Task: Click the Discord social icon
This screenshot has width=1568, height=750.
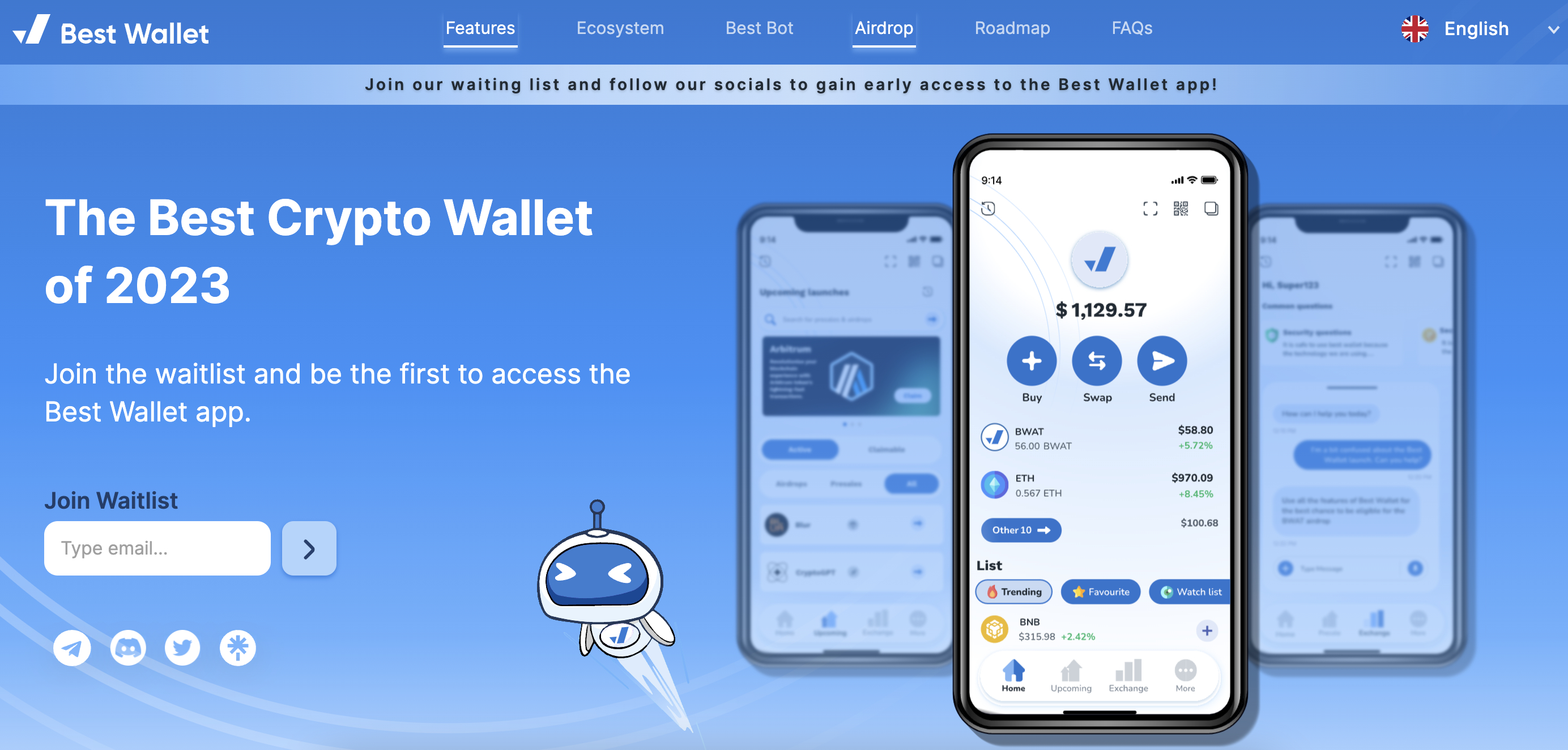Action: [127, 648]
